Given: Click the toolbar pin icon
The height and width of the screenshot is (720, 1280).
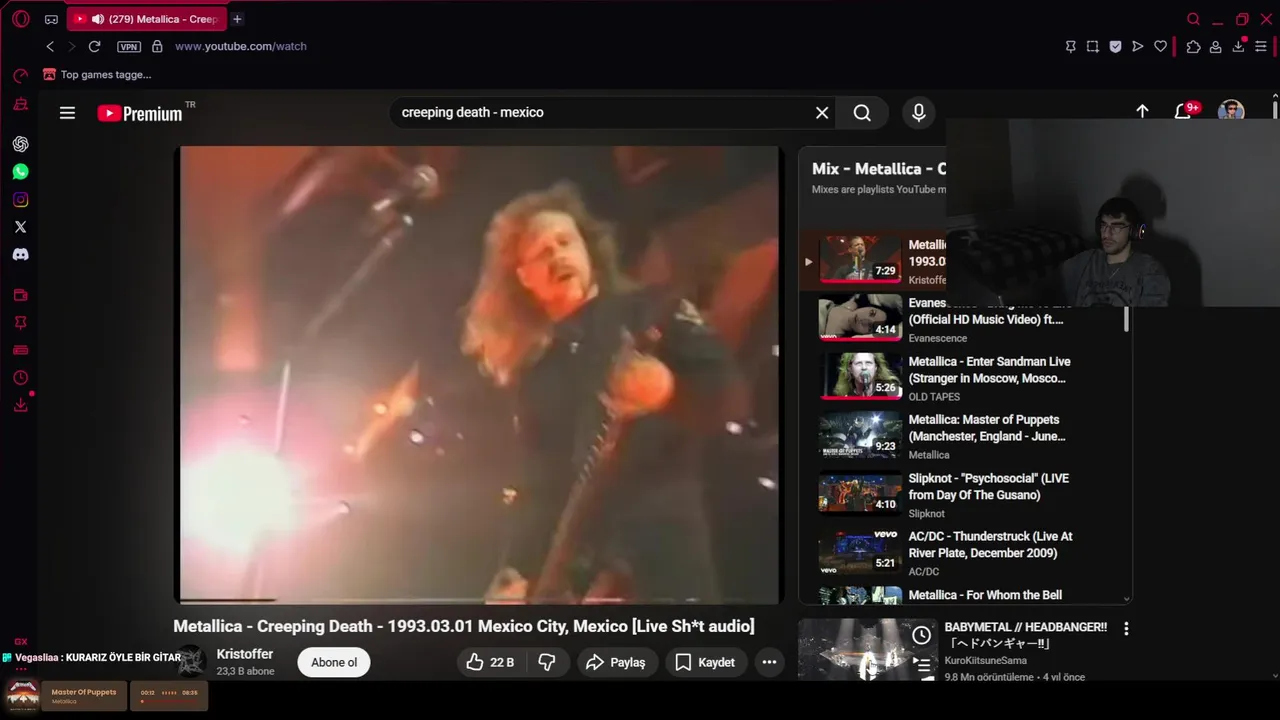Looking at the screenshot, I should (x=1070, y=46).
